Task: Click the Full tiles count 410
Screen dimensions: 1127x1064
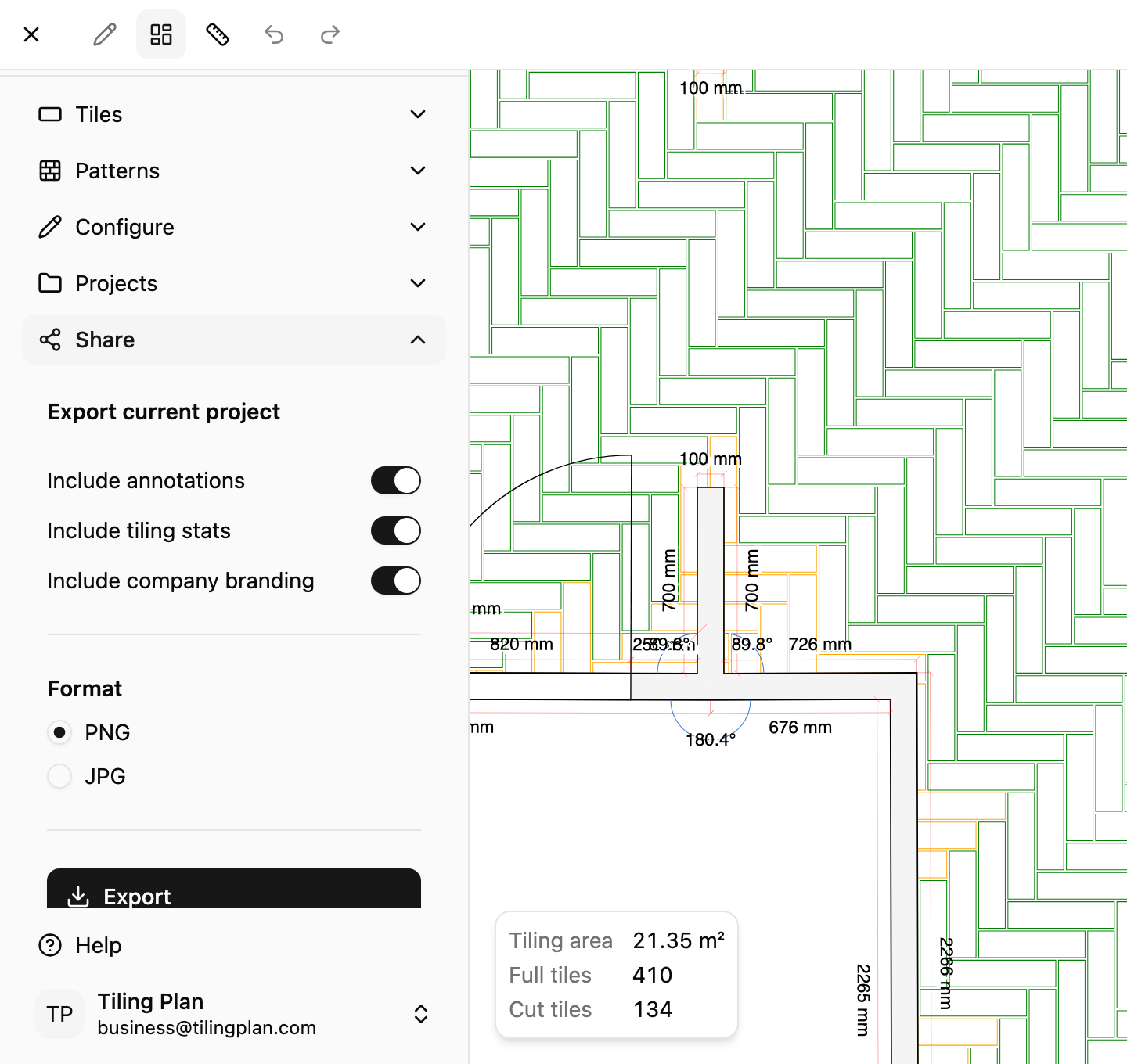Action: [653, 975]
